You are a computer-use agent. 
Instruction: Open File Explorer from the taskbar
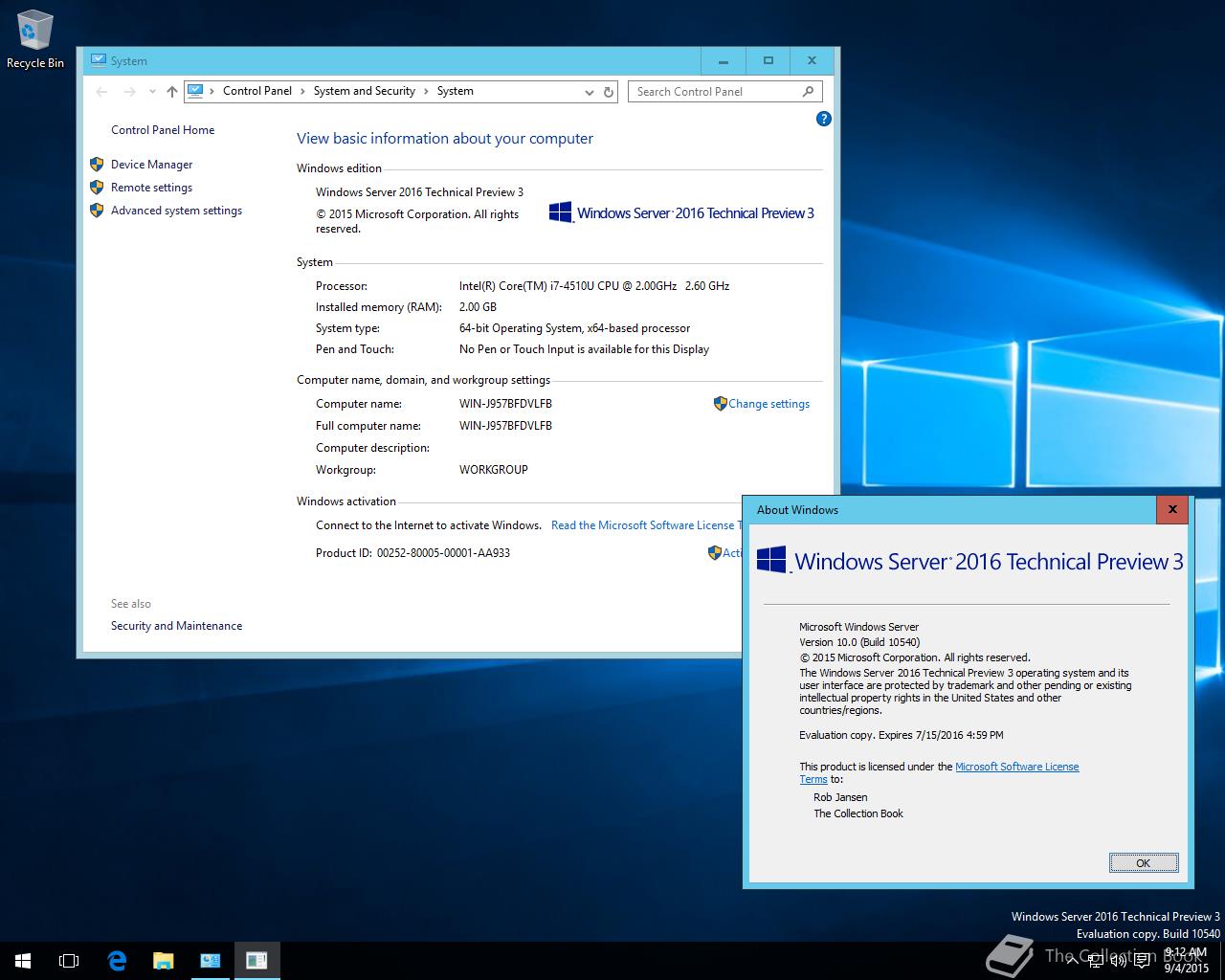pos(164,961)
